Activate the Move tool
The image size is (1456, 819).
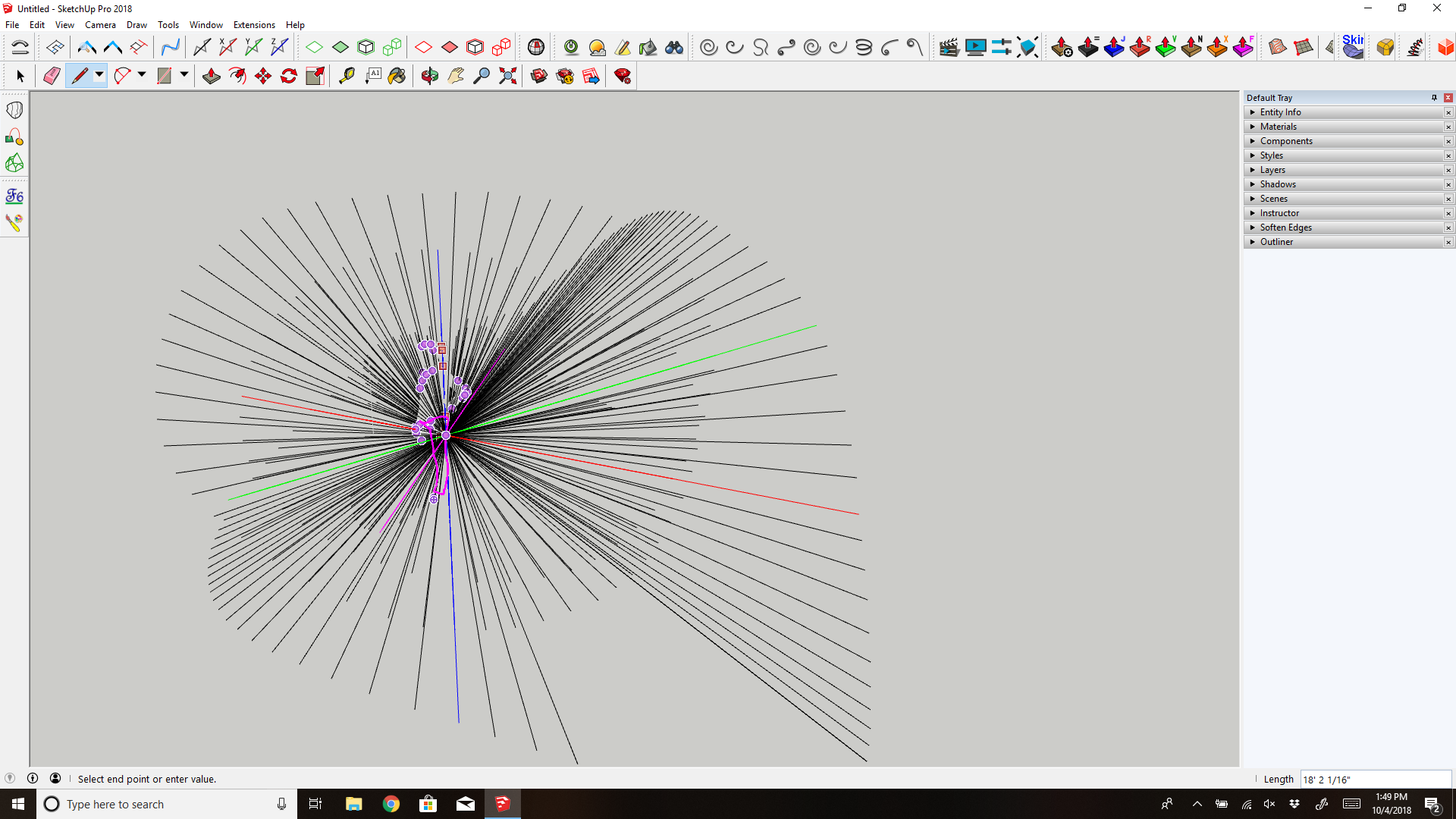coord(263,76)
